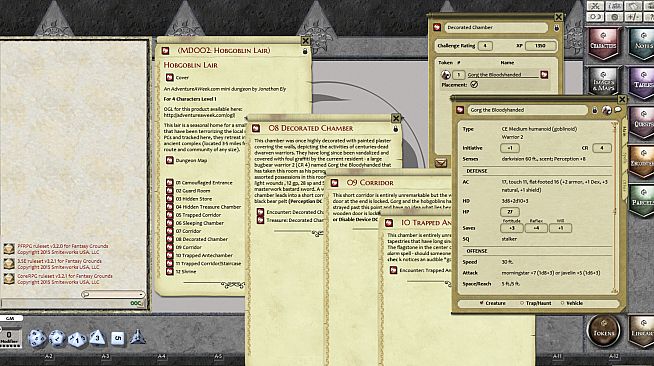Roll the d8 die showing 3

(97, 337)
